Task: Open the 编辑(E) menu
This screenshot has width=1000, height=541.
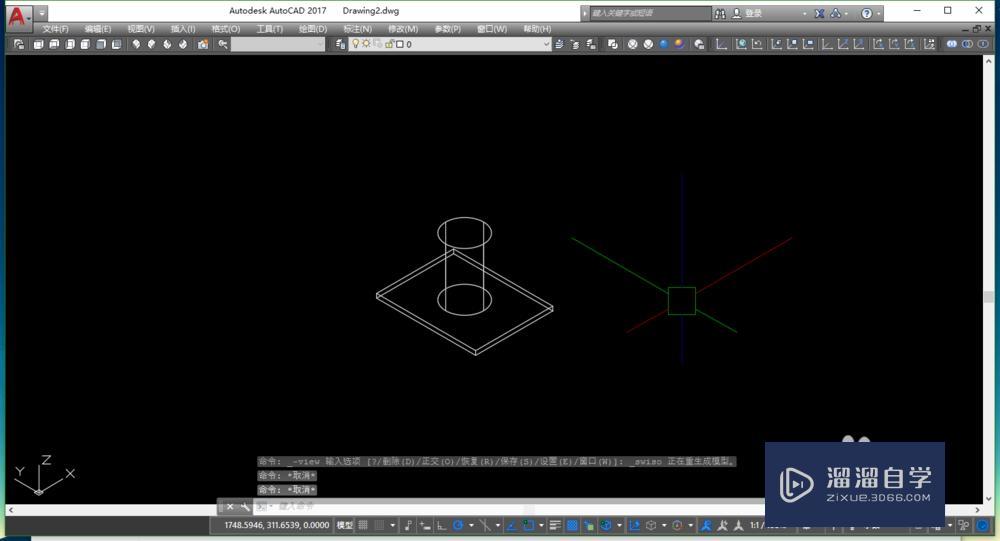Action: point(98,29)
